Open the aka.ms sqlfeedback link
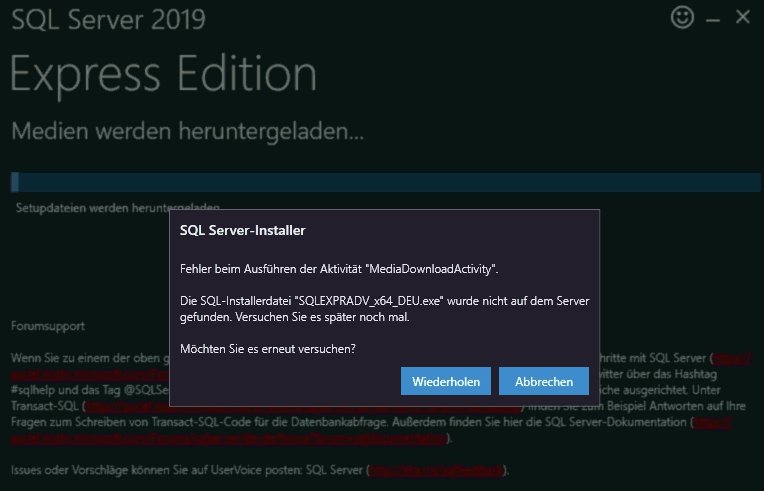The width and height of the screenshot is (764, 491). point(436,470)
